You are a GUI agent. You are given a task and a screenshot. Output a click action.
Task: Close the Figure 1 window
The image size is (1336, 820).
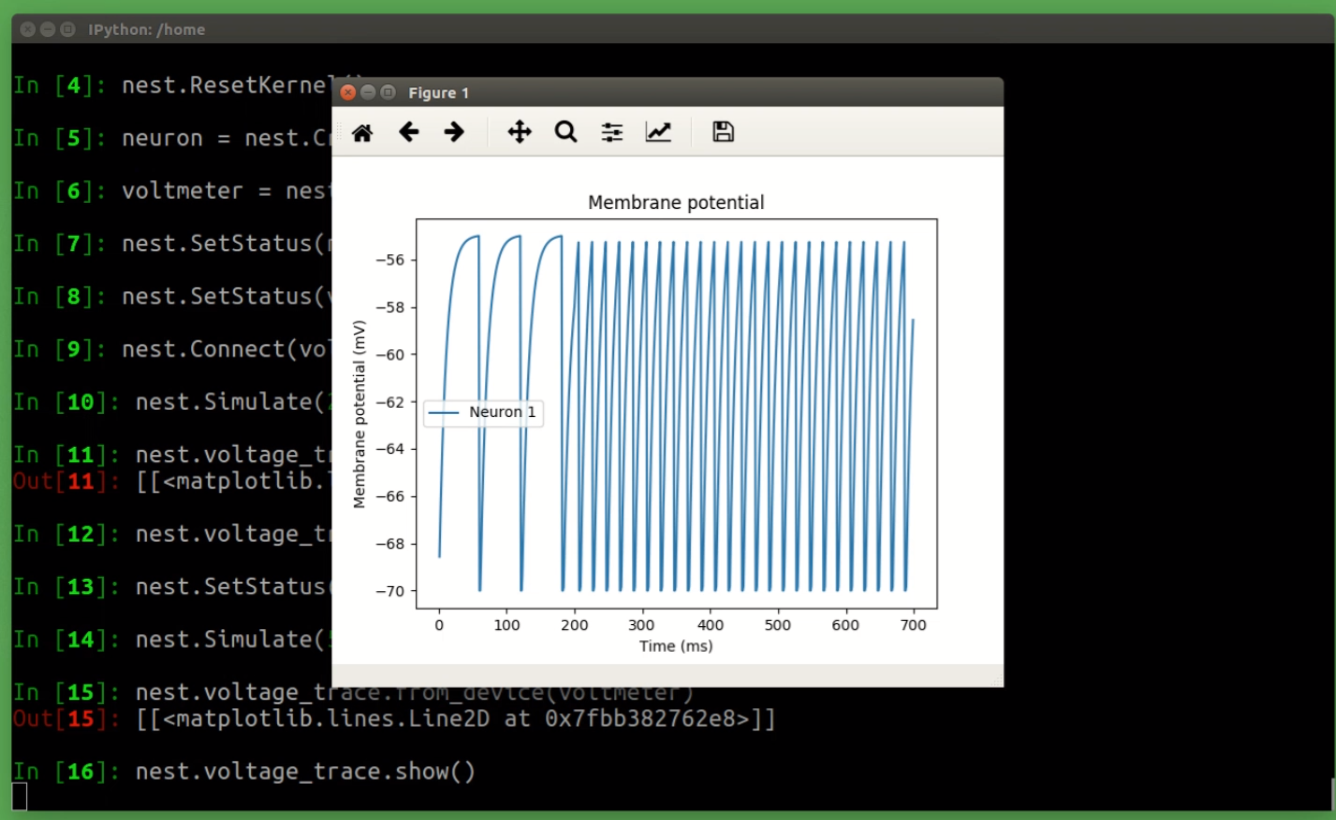tap(348, 93)
